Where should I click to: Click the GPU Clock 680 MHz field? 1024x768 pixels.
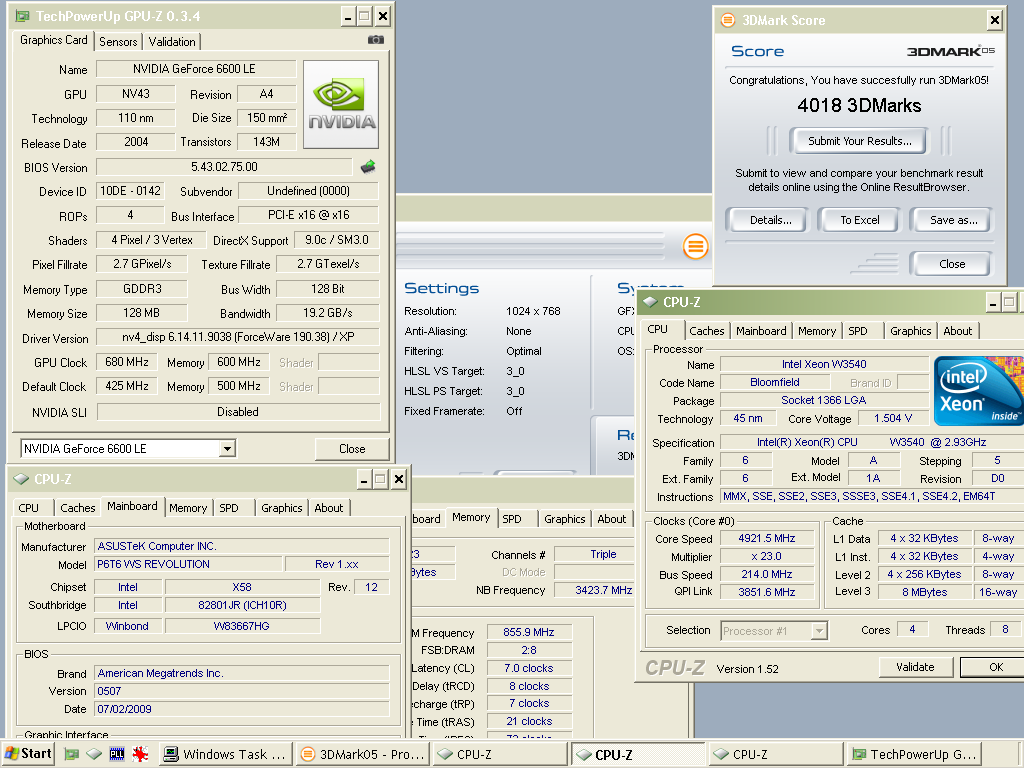[126, 362]
